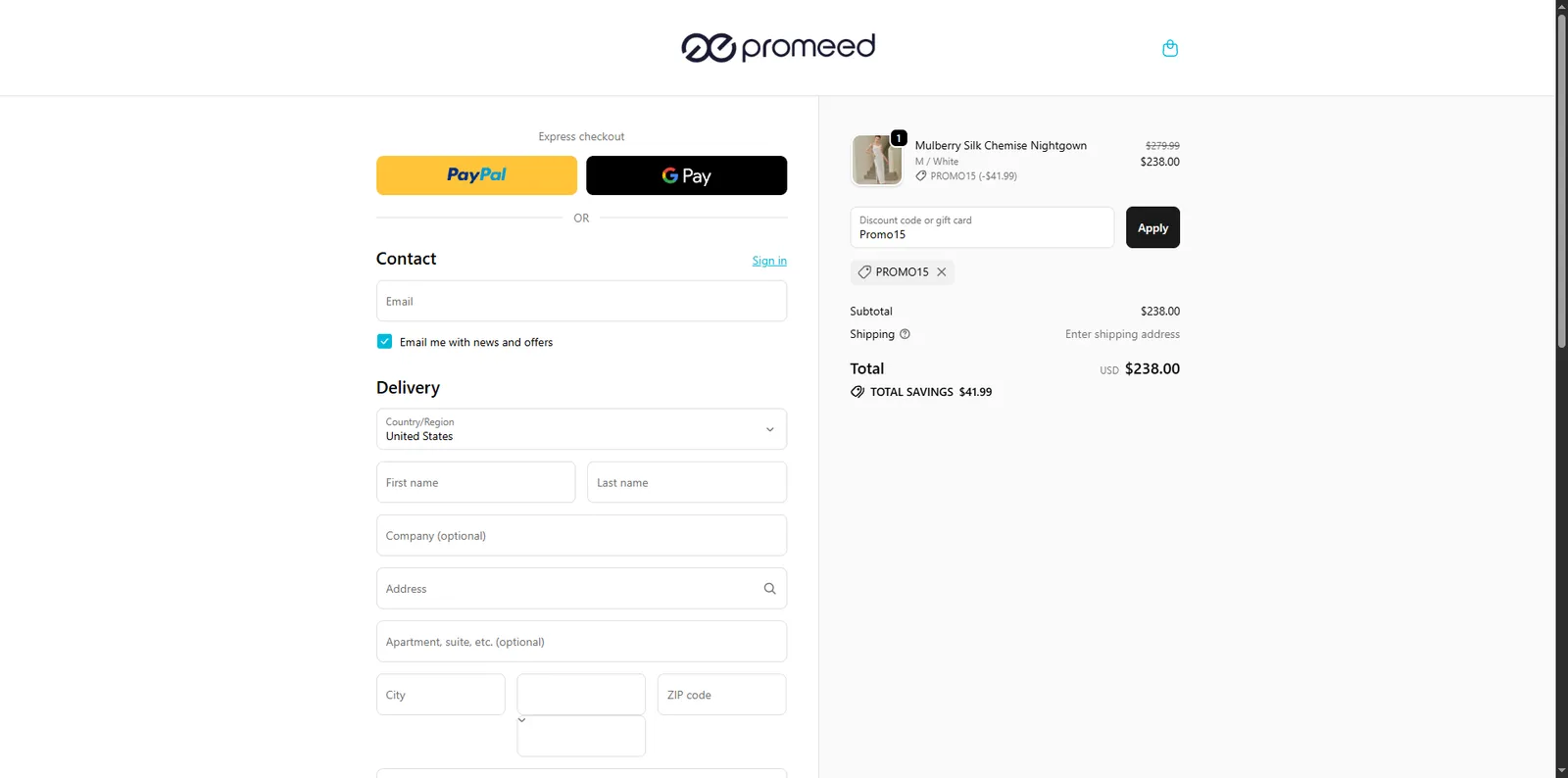This screenshot has width=1568, height=778.
Task: Click the PROMO15 tag icon on the chip
Action: 864,271
